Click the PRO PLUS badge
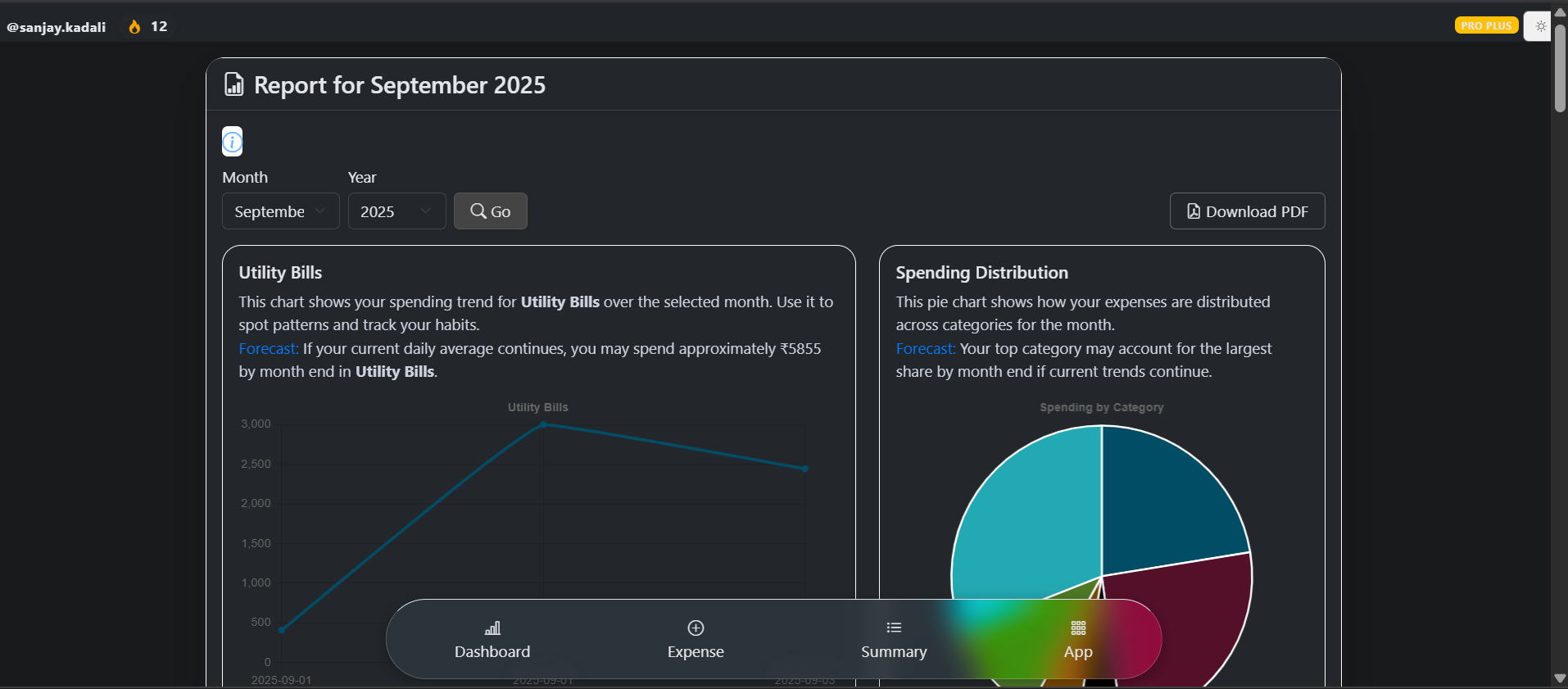Image resolution: width=1568 pixels, height=689 pixels. [x=1486, y=25]
